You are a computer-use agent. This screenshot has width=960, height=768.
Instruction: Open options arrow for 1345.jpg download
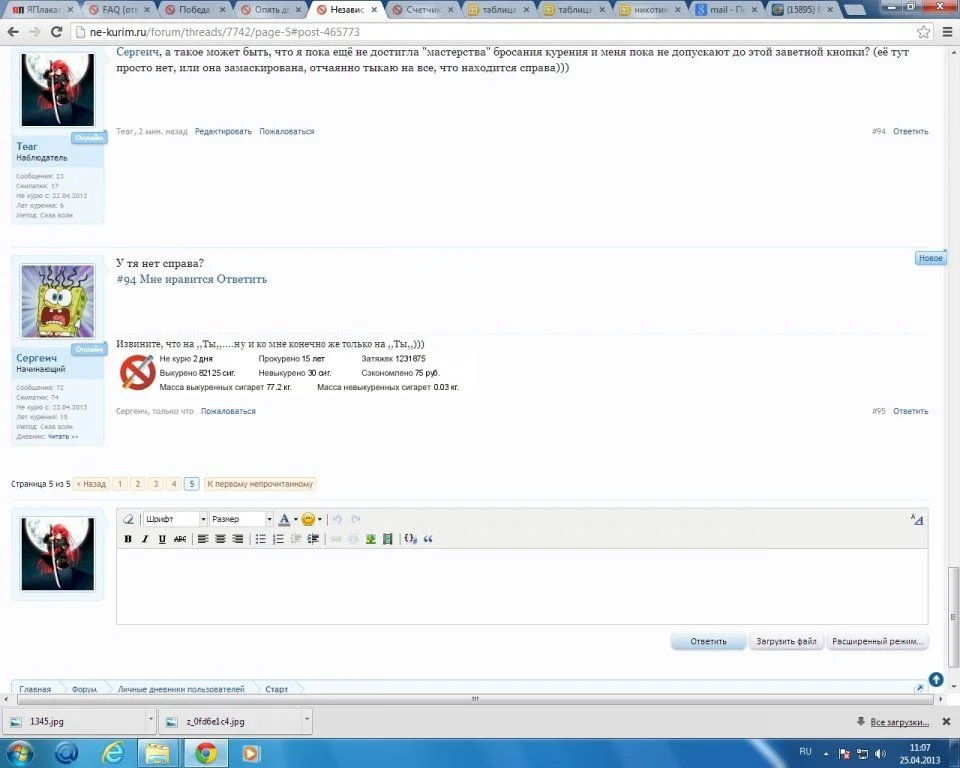151,721
